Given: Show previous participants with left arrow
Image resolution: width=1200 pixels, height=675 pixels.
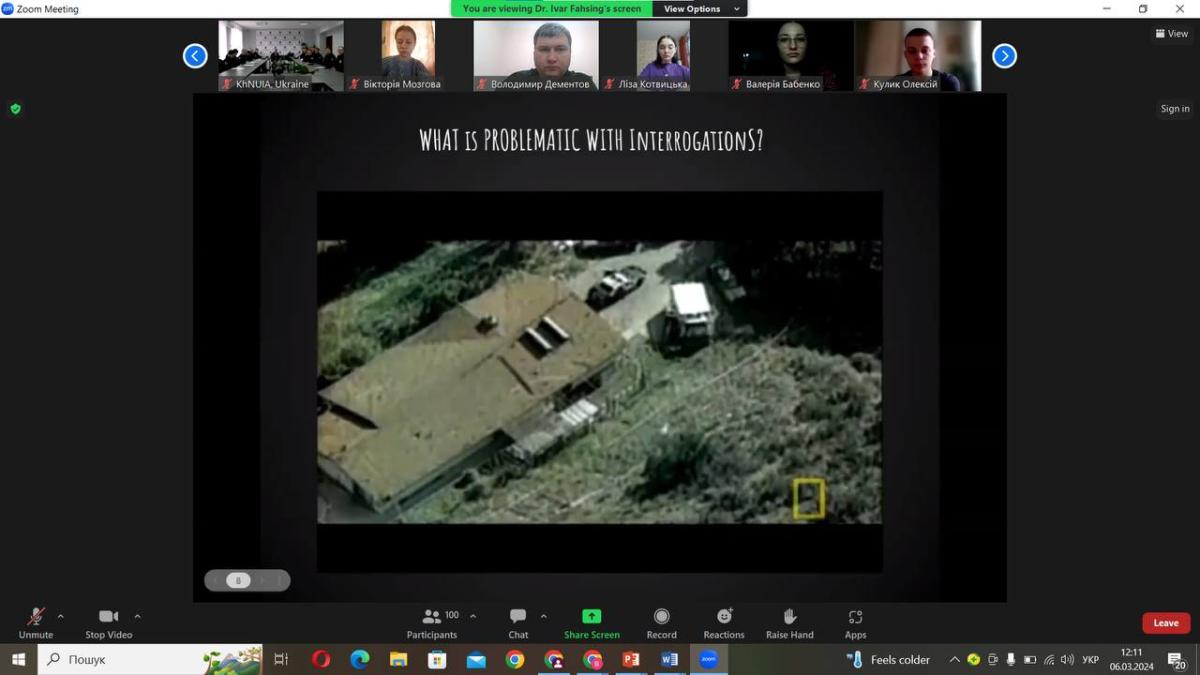Looking at the screenshot, I should pos(195,56).
